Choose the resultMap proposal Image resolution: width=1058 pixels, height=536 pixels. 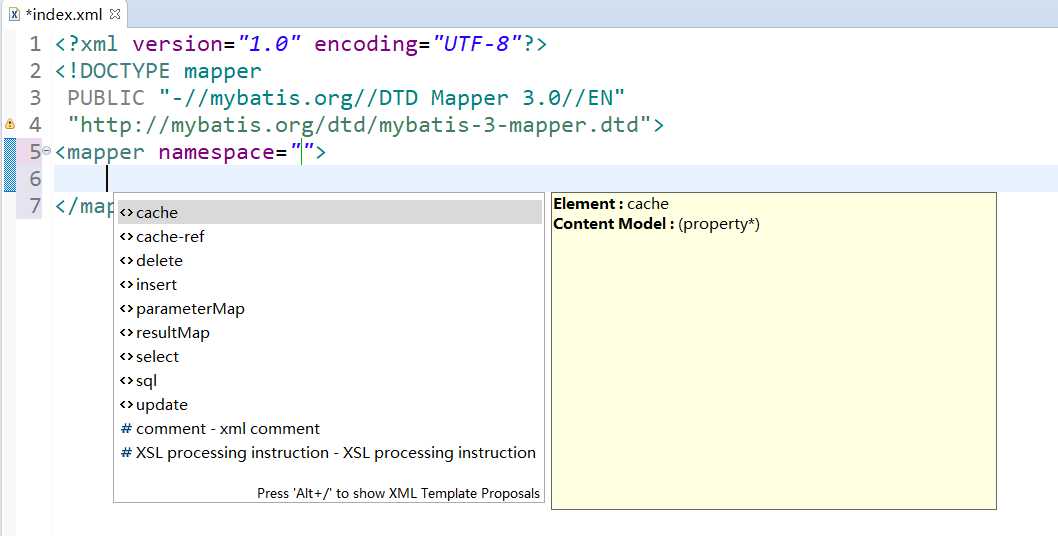(x=330, y=332)
